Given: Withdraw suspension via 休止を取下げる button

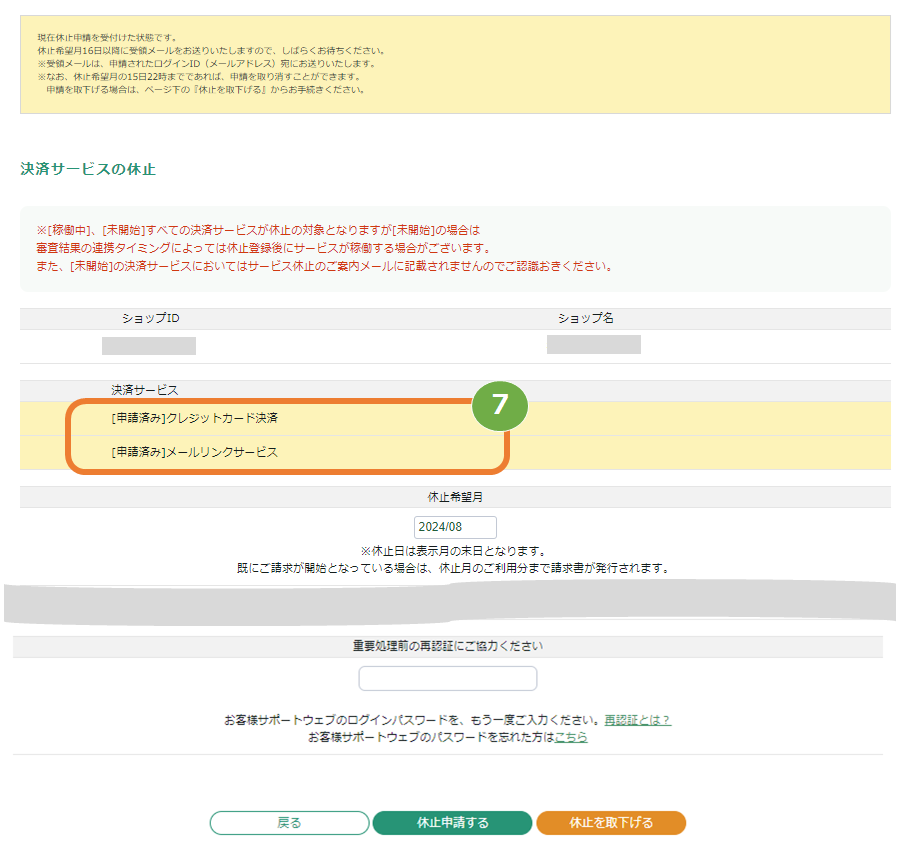Looking at the screenshot, I should click(x=611, y=822).
